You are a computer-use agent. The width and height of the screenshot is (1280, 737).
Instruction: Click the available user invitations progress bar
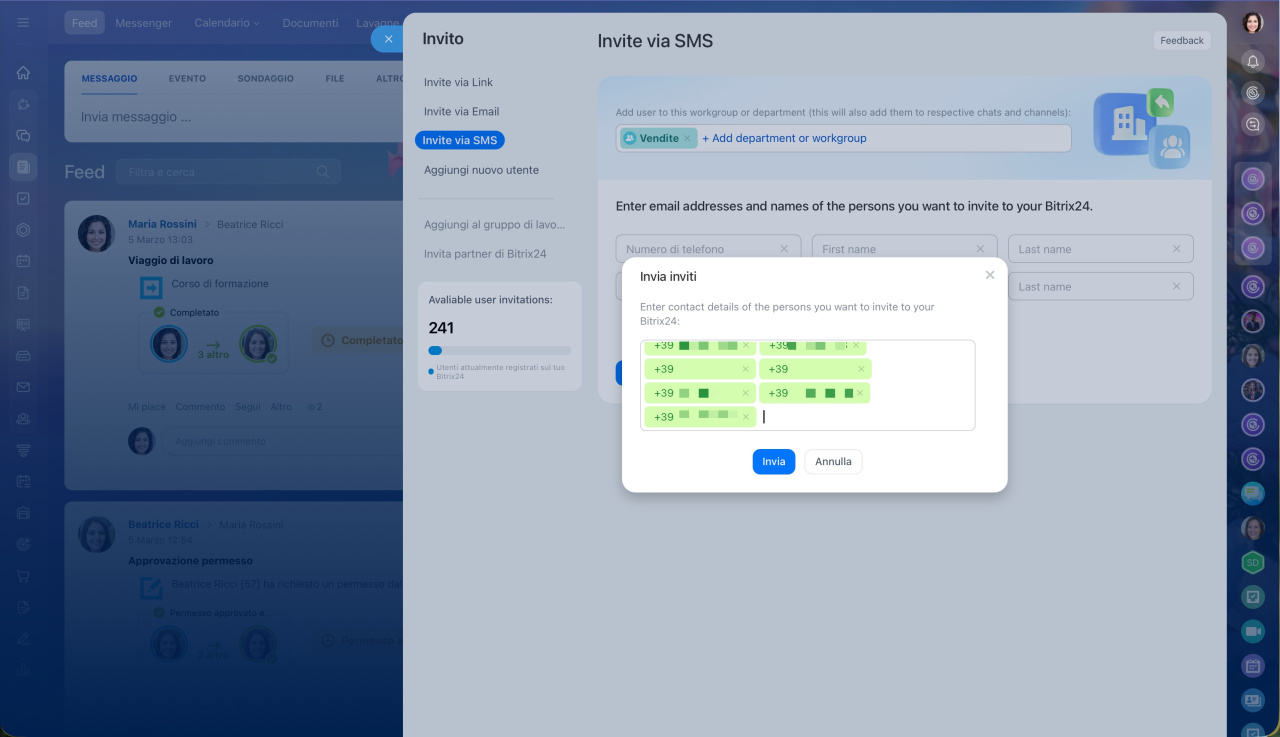499,351
